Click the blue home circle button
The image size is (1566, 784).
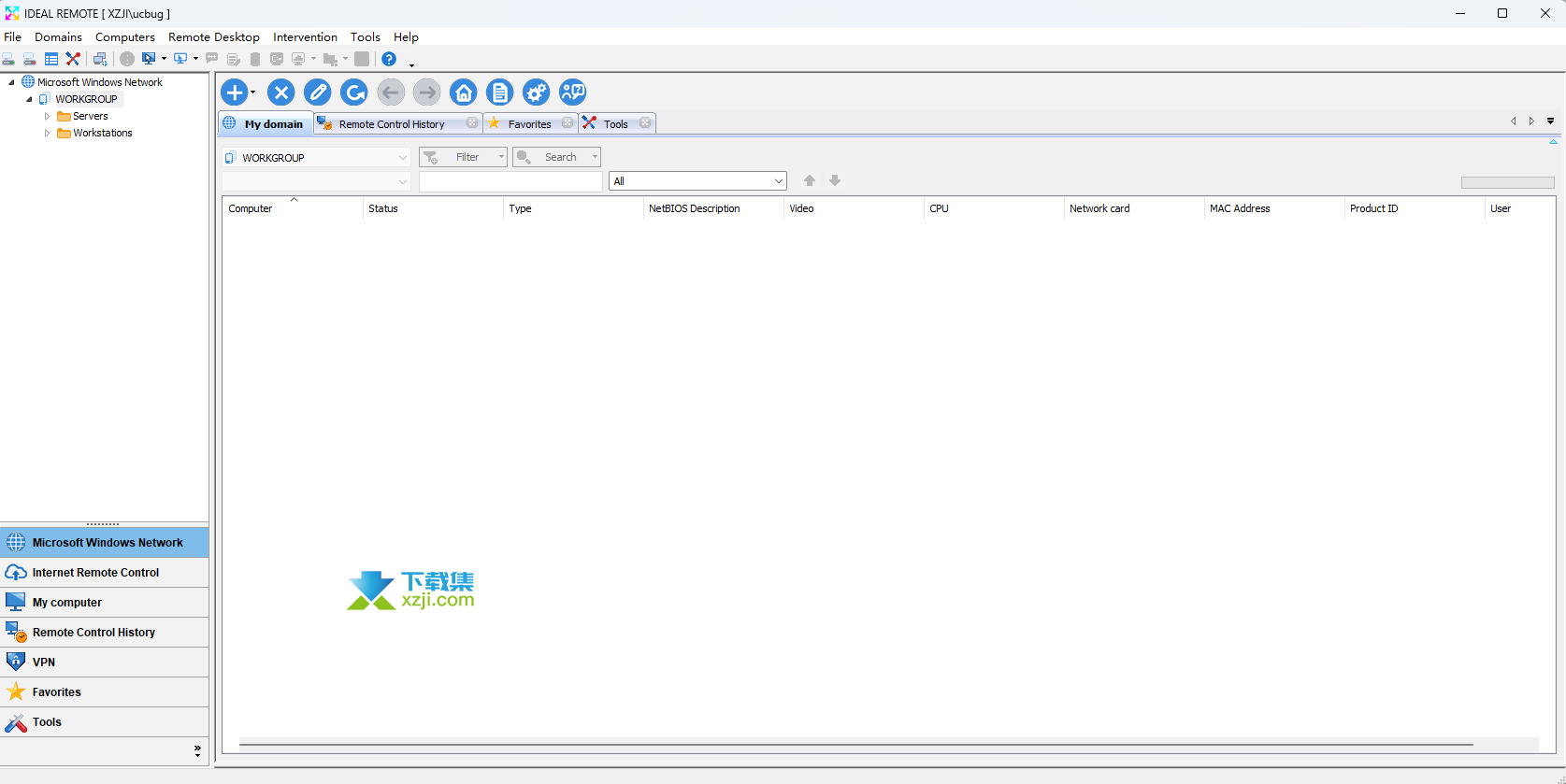click(x=464, y=93)
